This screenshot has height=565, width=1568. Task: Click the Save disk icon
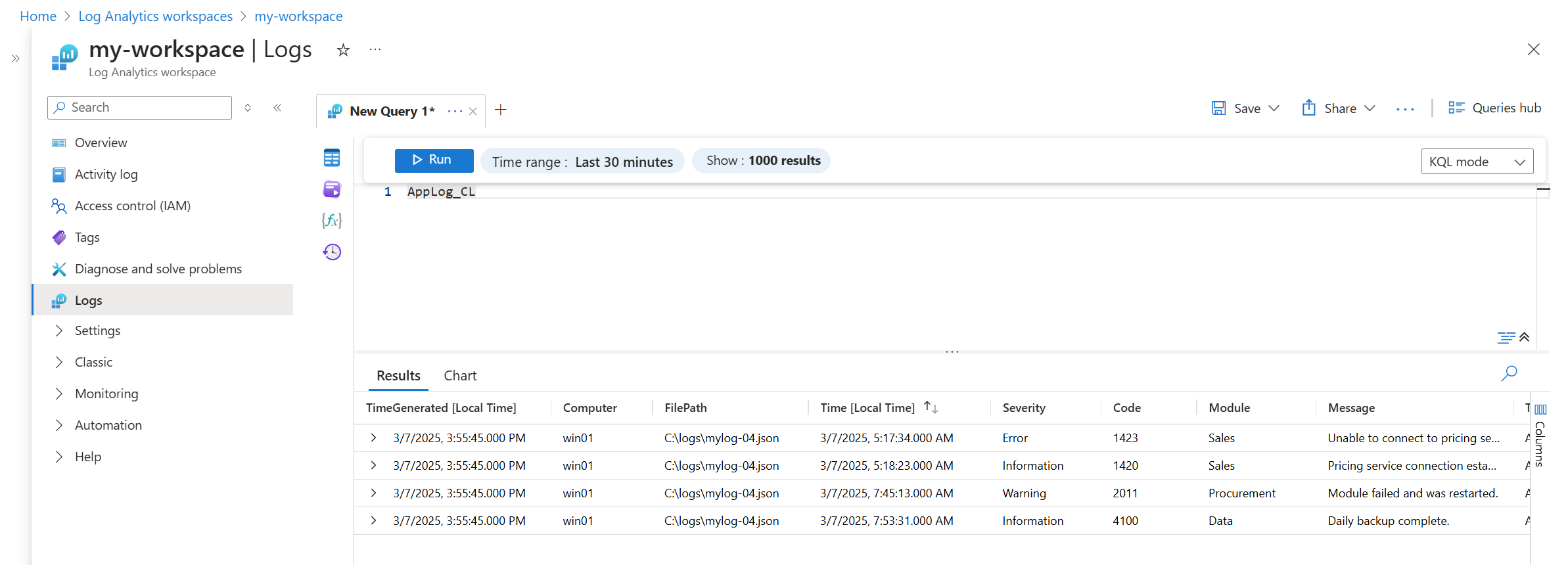coord(1218,108)
